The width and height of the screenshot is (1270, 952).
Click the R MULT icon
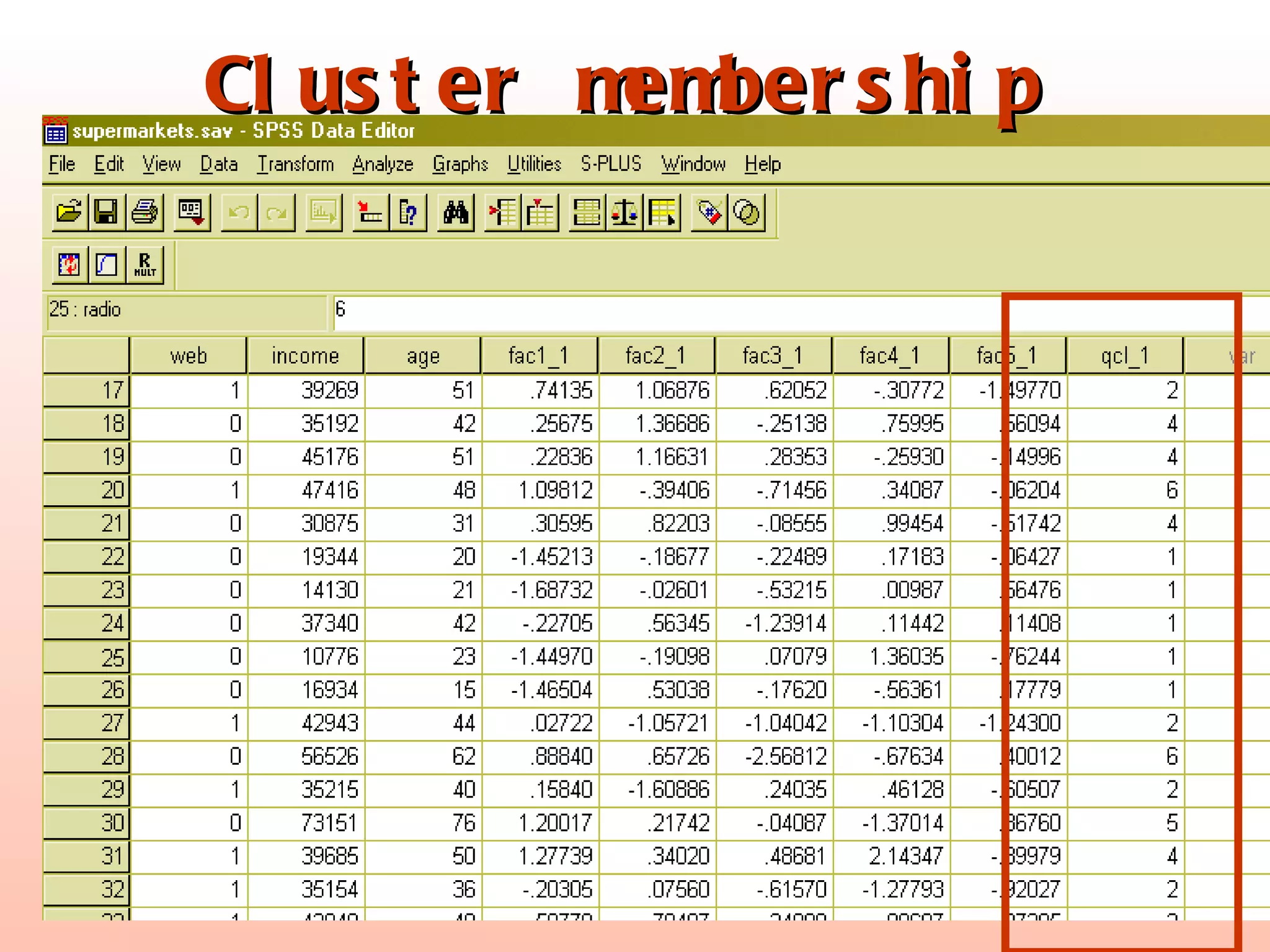pos(144,265)
